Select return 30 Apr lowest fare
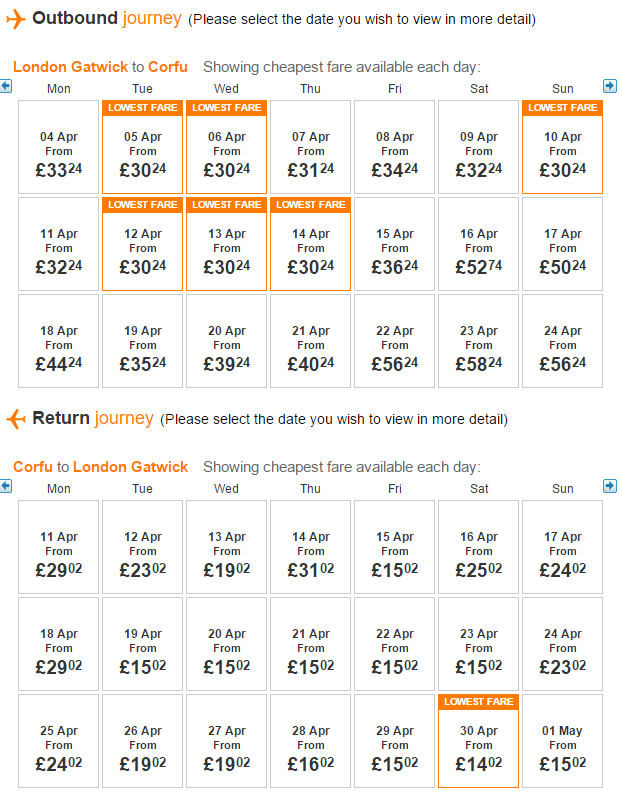The height and width of the screenshot is (794, 622). click(479, 741)
